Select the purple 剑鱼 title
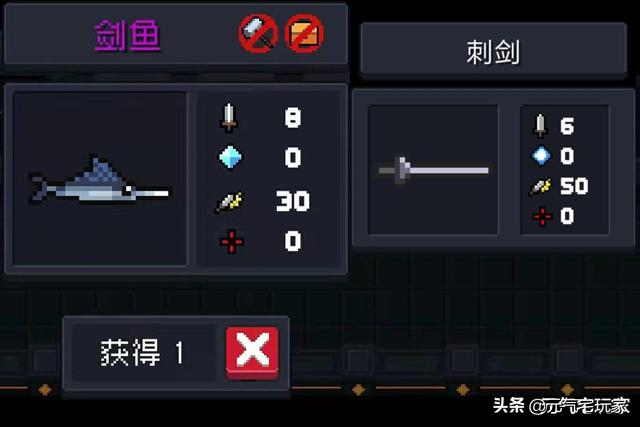The image size is (640, 427). pyautogui.click(x=127, y=36)
